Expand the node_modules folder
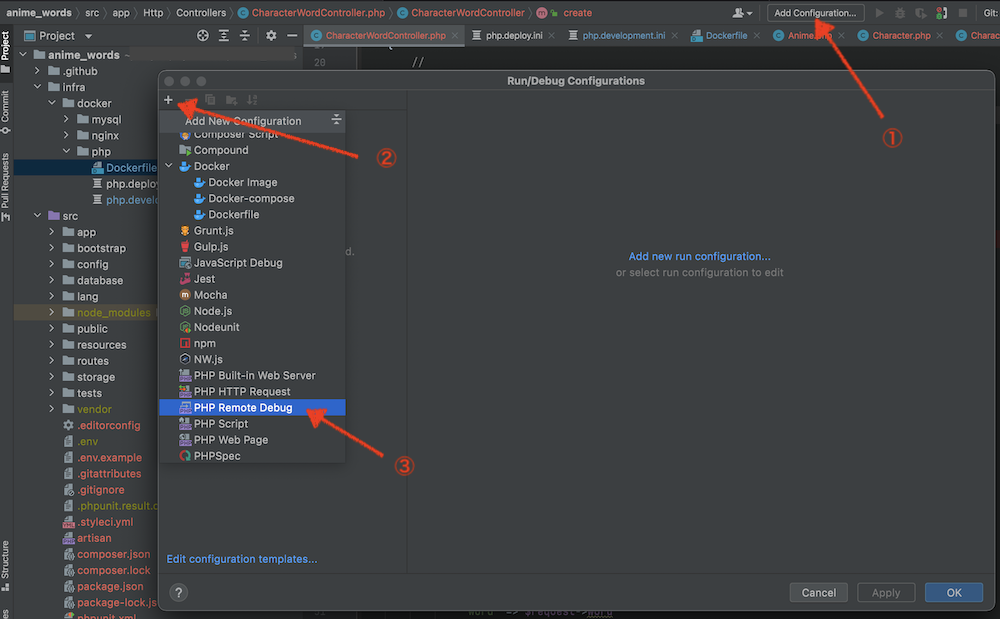The height and width of the screenshot is (619, 1000). point(52,312)
